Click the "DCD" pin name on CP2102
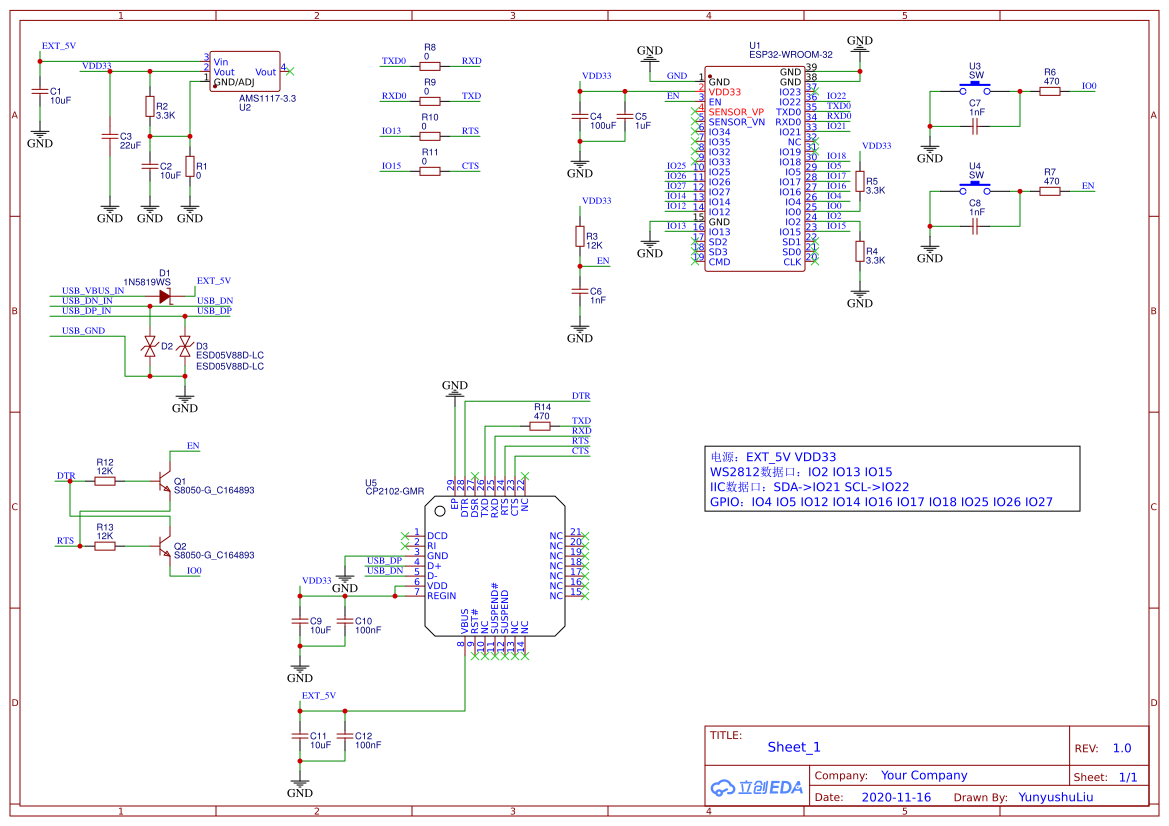The height and width of the screenshot is (826, 1169). (x=438, y=535)
